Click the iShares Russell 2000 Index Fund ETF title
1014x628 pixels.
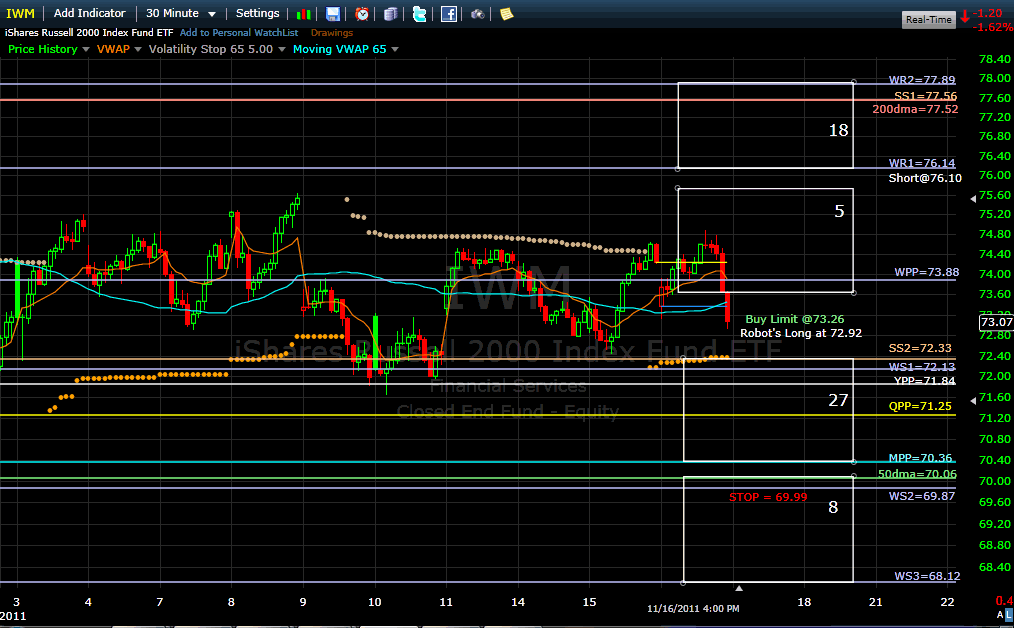(89, 32)
